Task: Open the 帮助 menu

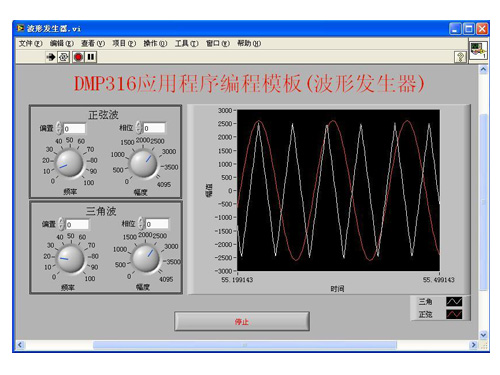Action: [249, 43]
